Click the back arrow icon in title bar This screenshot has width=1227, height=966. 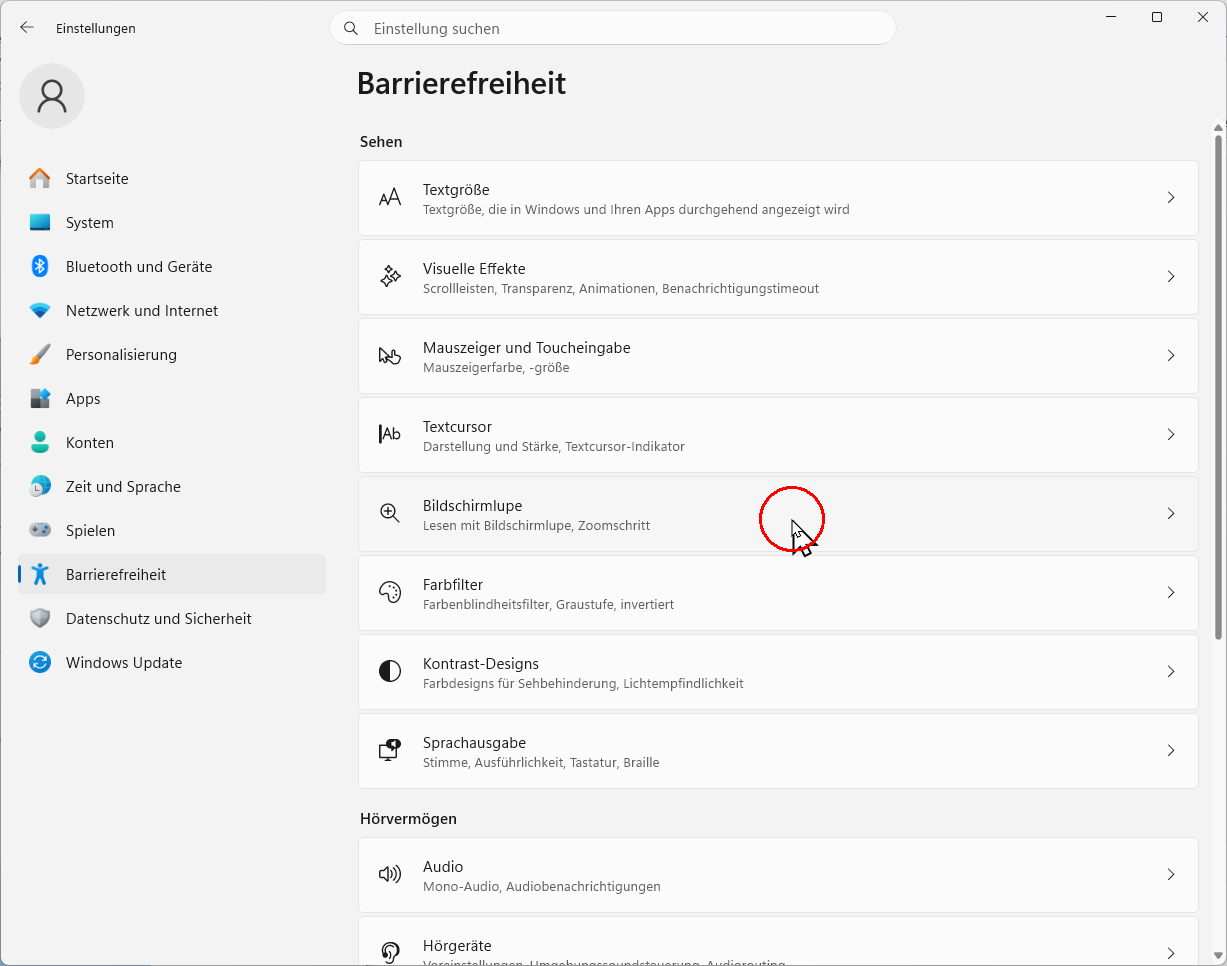pyautogui.click(x=27, y=28)
